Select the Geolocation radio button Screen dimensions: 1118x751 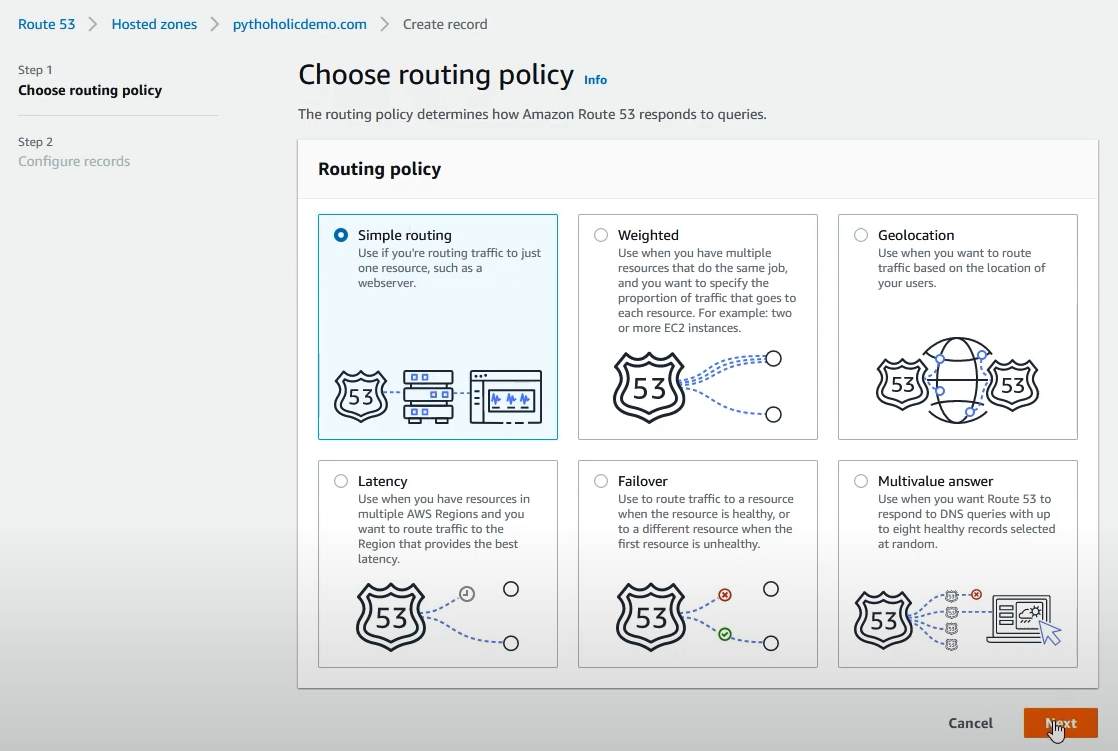click(x=861, y=235)
